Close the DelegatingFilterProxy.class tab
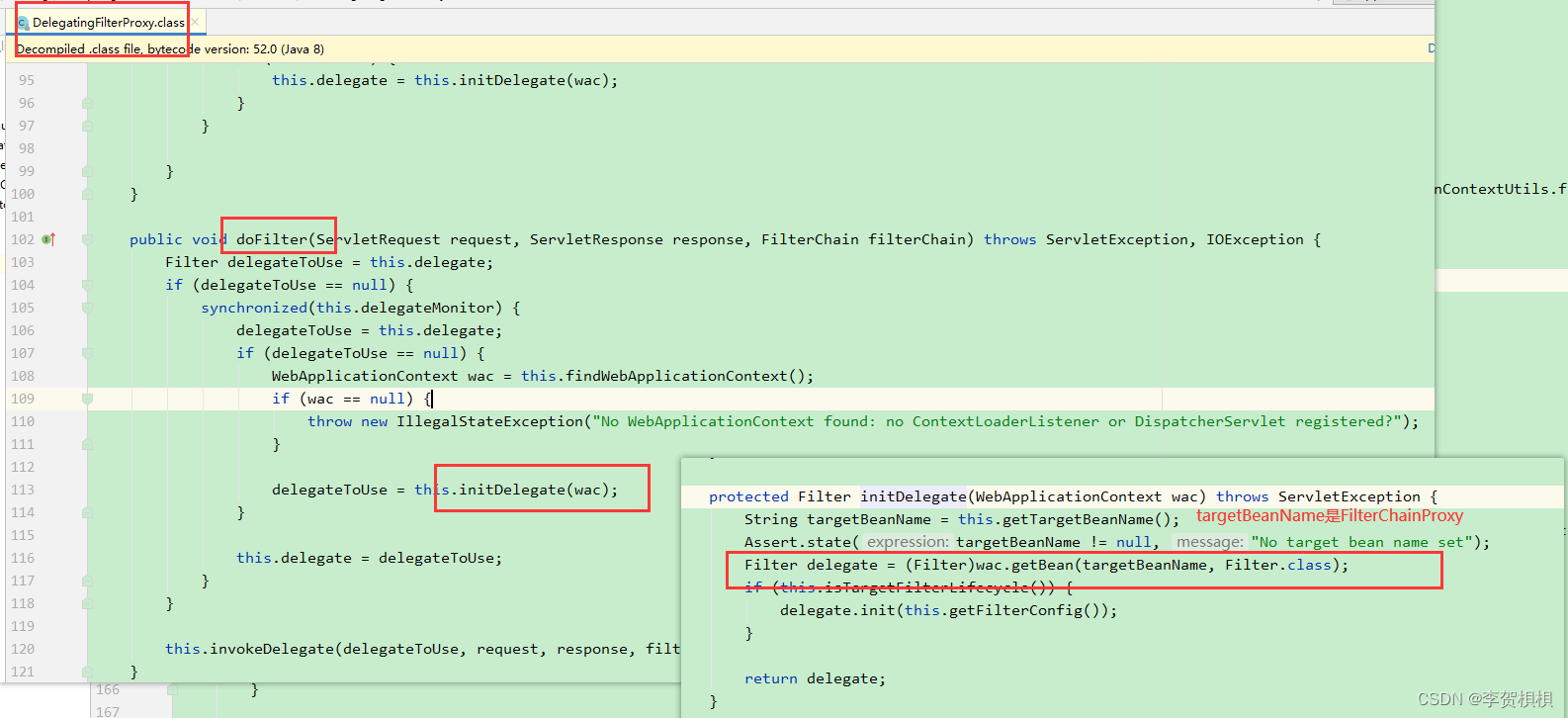 pyautogui.click(x=196, y=22)
